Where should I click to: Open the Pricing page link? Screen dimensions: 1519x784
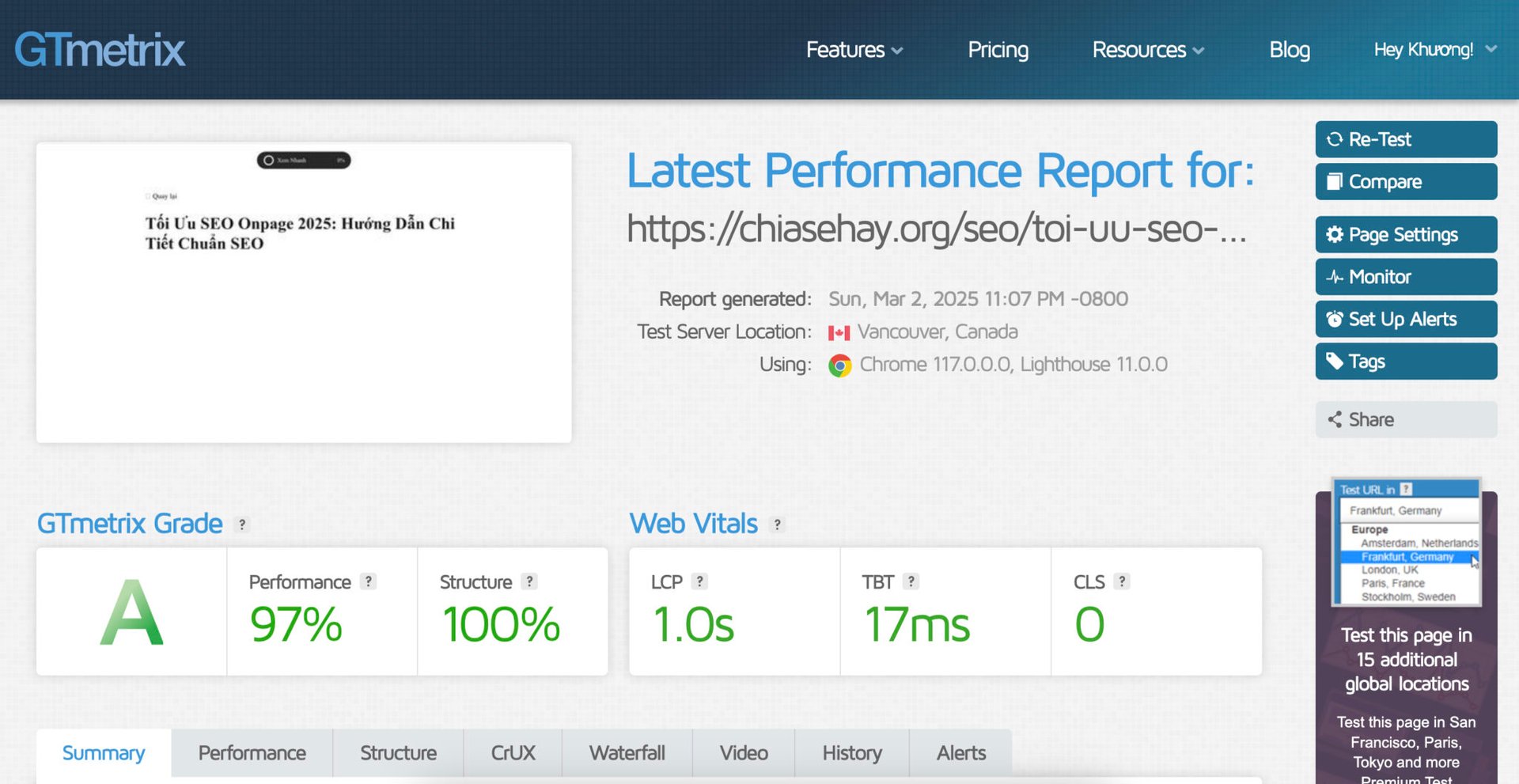click(998, 50)
